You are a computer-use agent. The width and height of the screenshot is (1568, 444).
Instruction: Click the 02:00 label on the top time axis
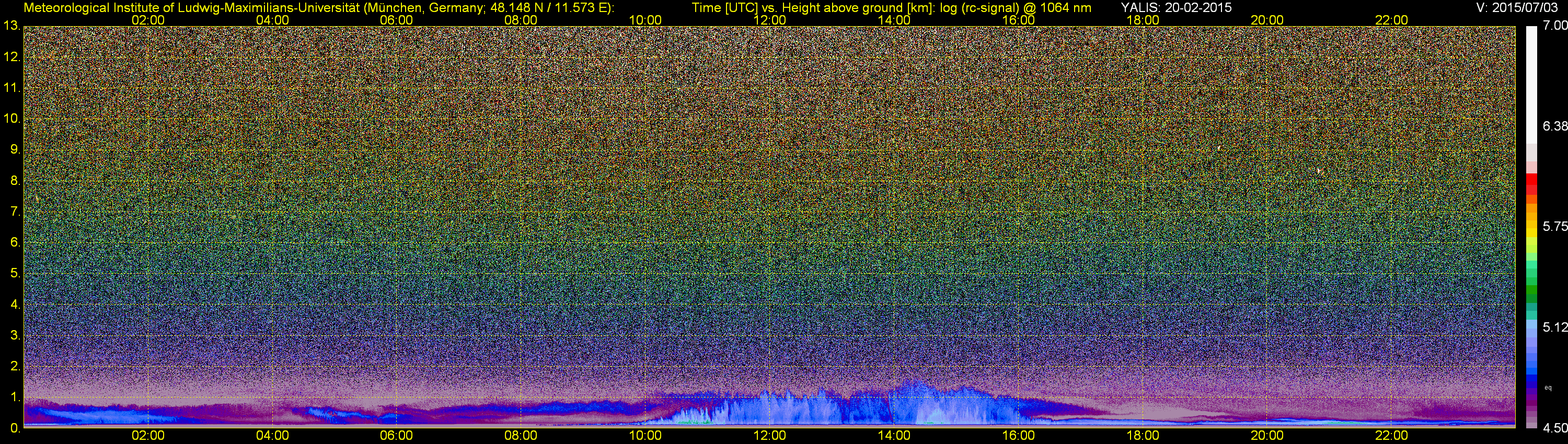[x=148, y=20]
